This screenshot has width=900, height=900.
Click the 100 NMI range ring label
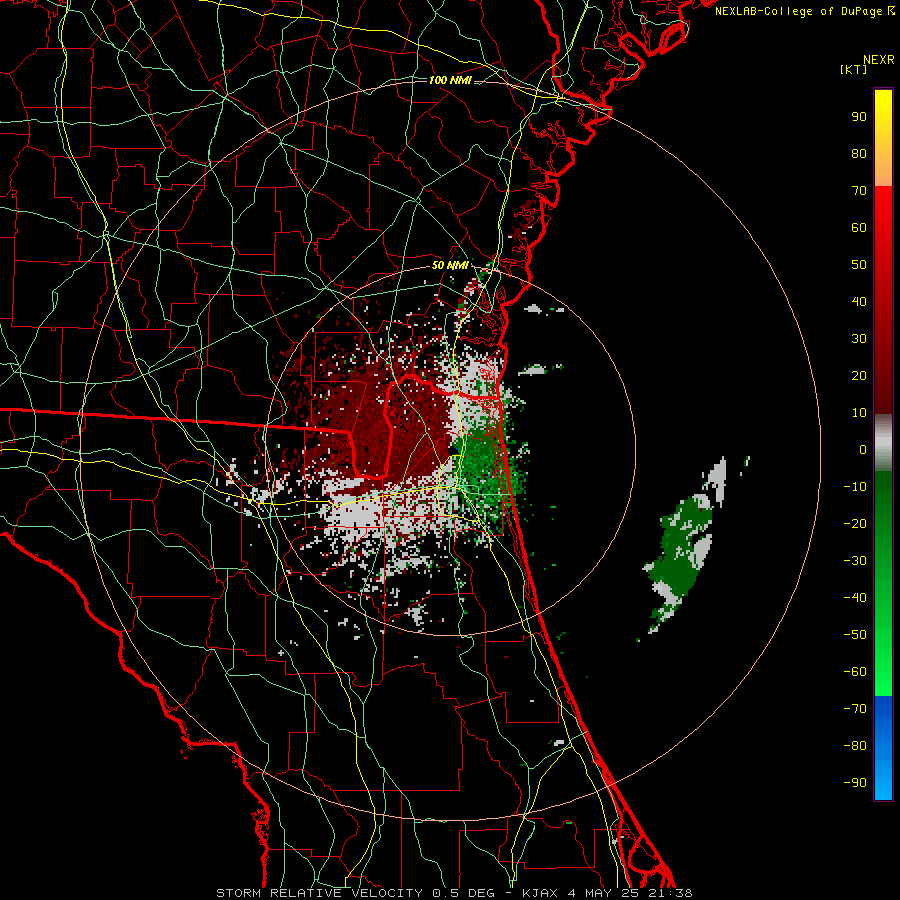pyautogui.click(x=450, y=80)
